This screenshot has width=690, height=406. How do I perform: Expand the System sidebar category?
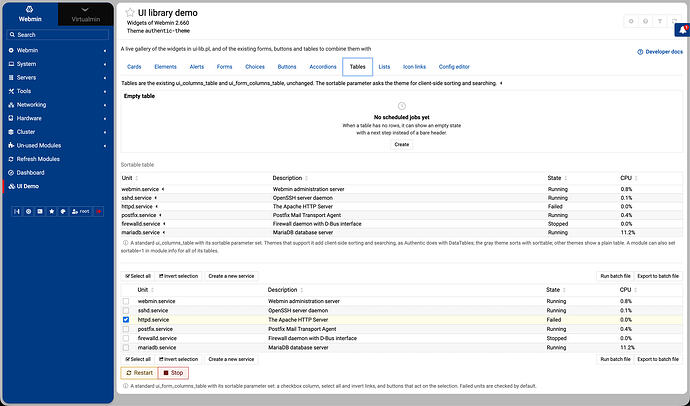pos(58,64)
